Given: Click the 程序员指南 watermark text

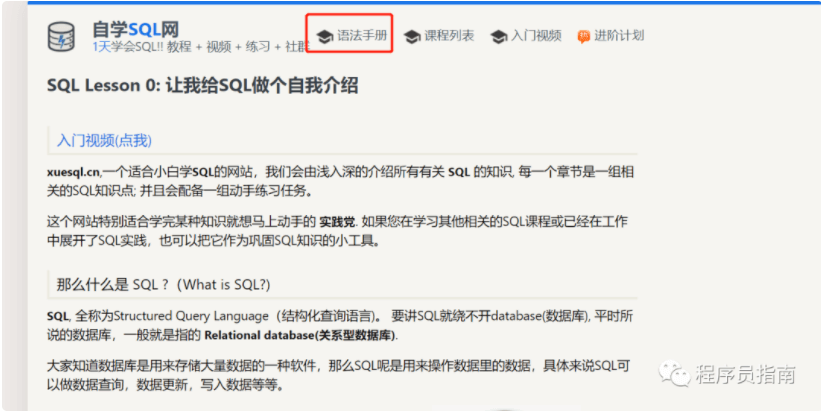Looking at the screenshot, I should (x=746, y=375).
